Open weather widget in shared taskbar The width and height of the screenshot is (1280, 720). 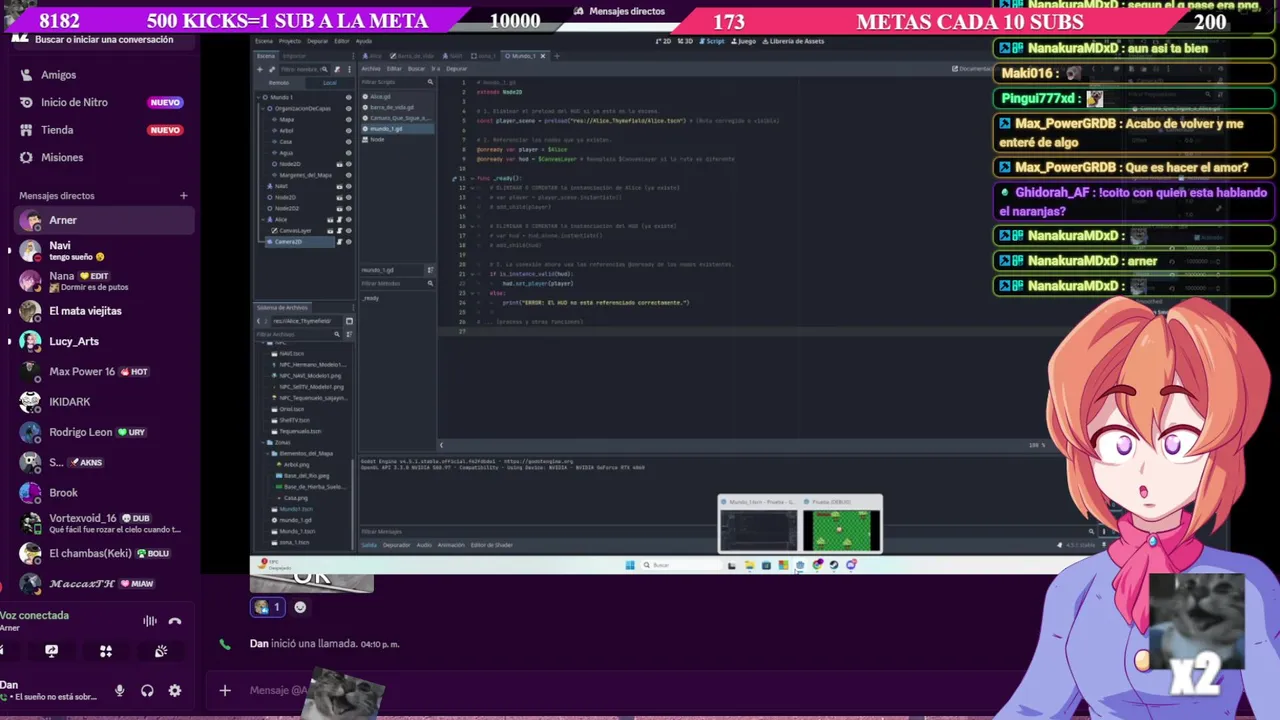pyautogui.click(x=275, y=565)
